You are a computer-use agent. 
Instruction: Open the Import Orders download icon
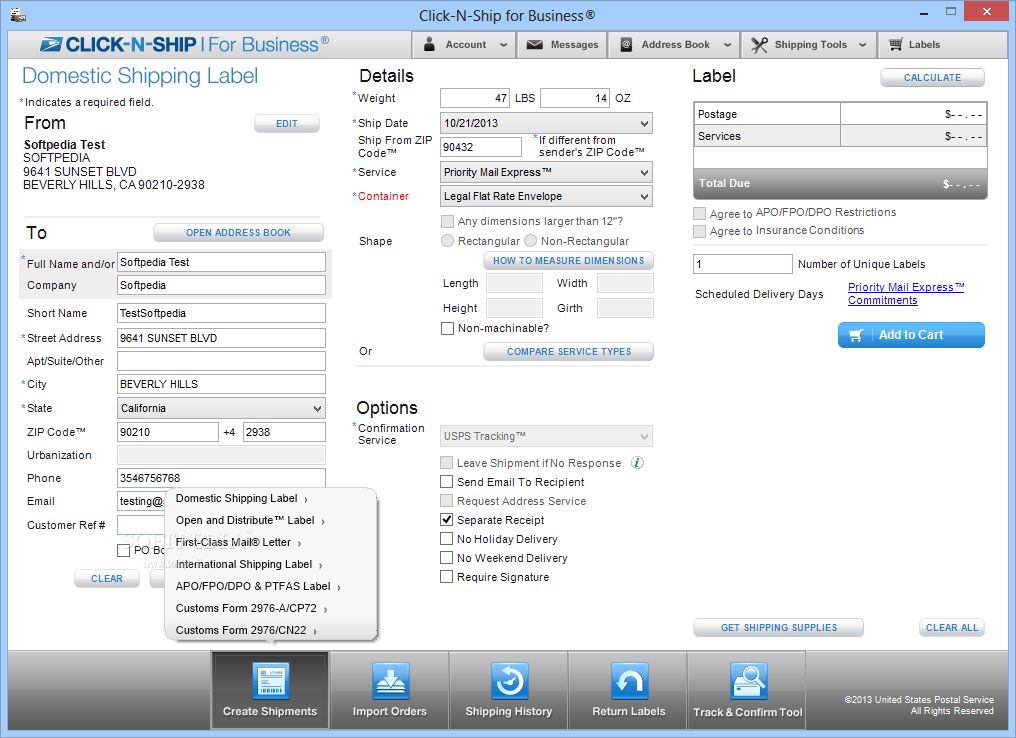pyautogui.click(x=390, y=681)
